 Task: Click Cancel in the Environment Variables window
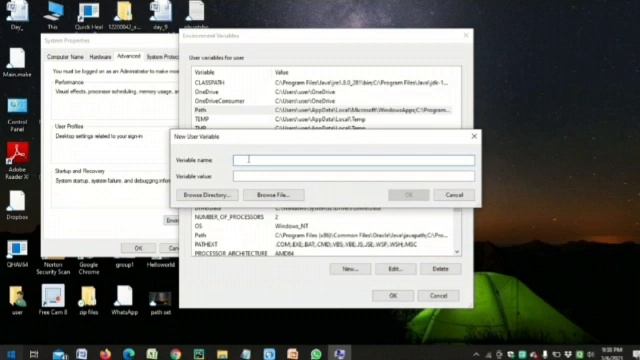pyautogui.click(x=438, y=296)
